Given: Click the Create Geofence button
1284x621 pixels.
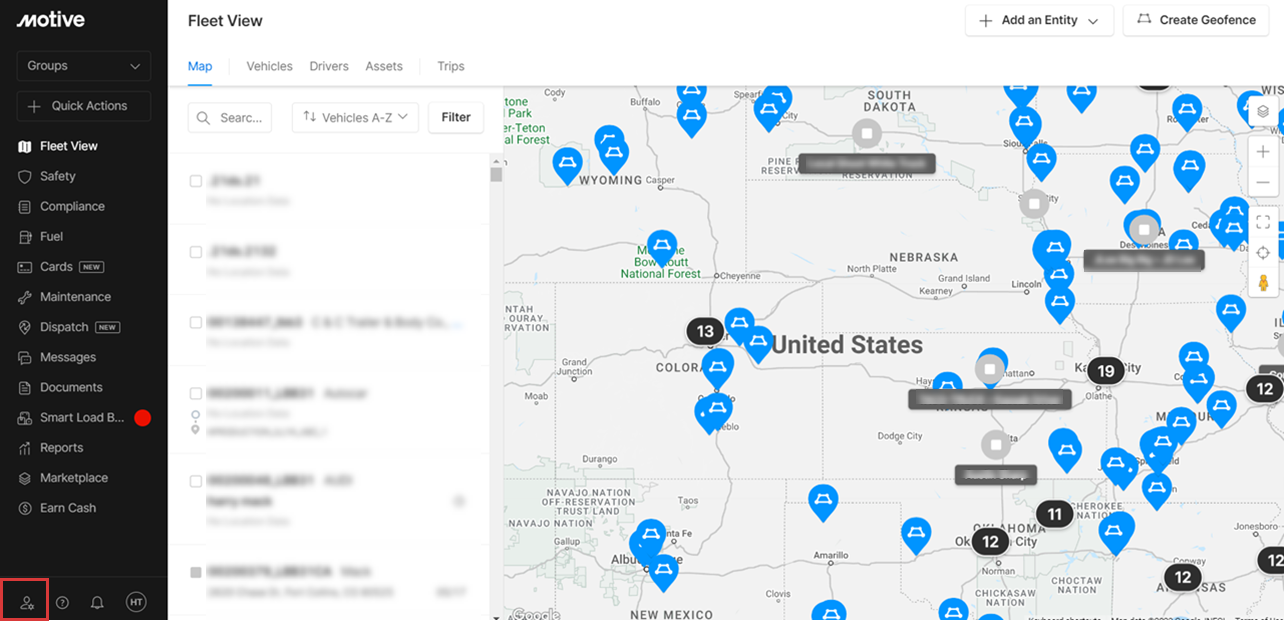Looking at the screenshot, I should click(x=1195, y=20).
